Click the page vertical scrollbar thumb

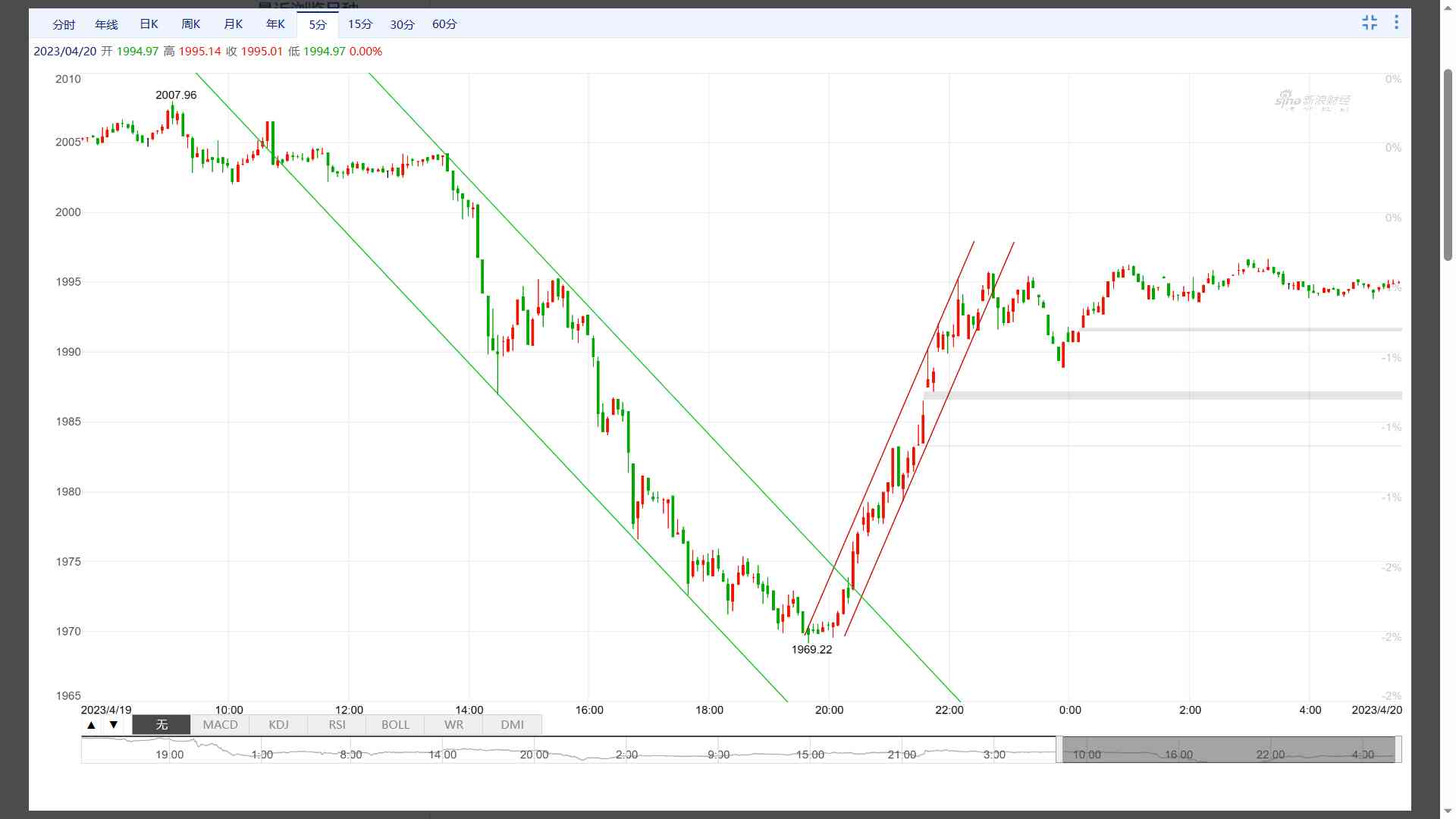tap(1448, 164)
